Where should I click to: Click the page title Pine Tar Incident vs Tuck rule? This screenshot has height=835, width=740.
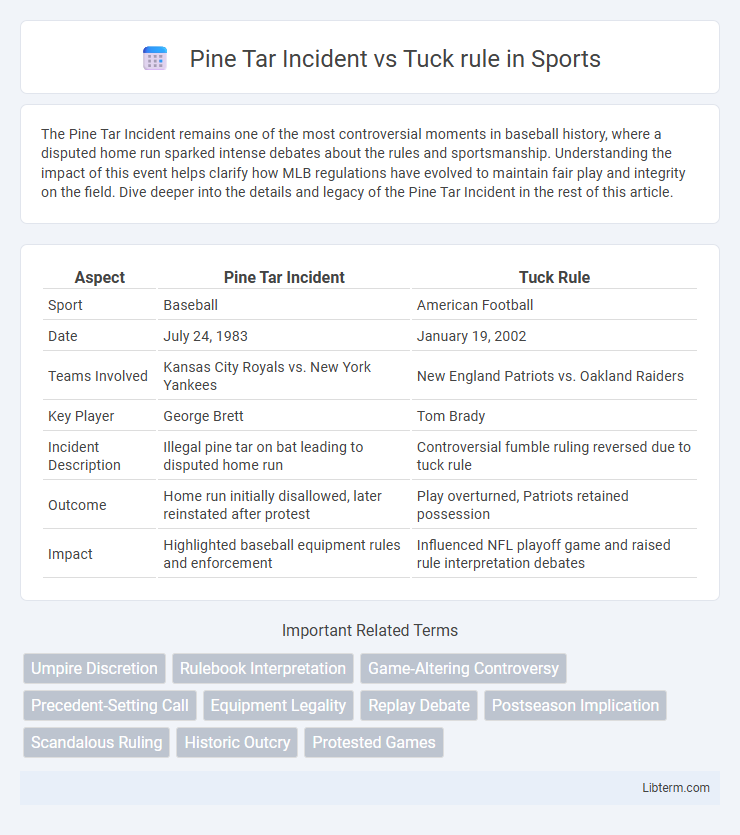(394, 59)
